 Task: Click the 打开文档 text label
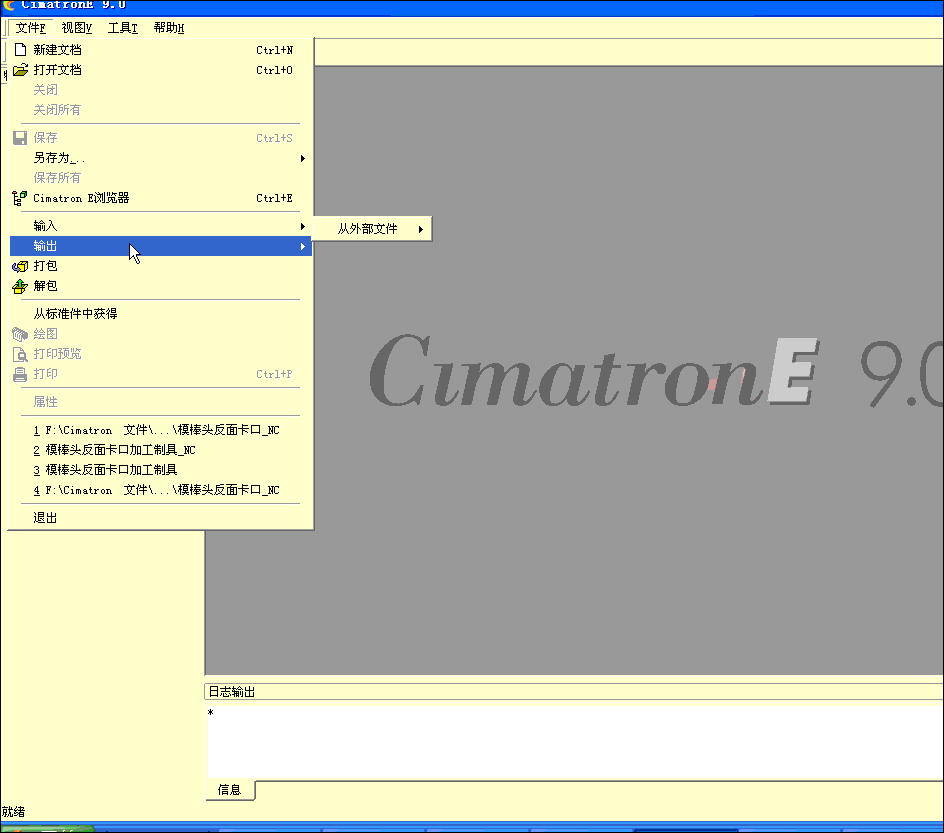tap(57, 70)
